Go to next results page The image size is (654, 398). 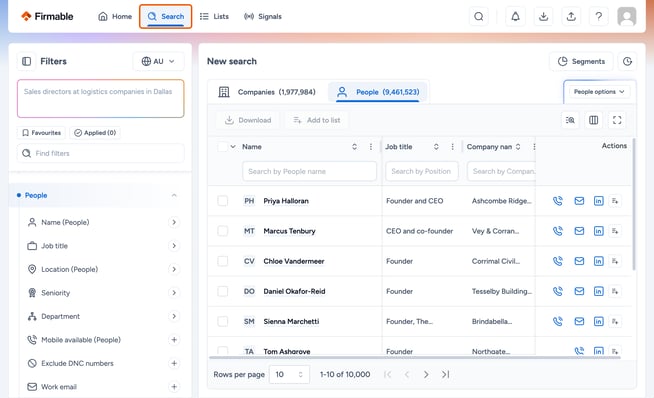tap(426, 375)
